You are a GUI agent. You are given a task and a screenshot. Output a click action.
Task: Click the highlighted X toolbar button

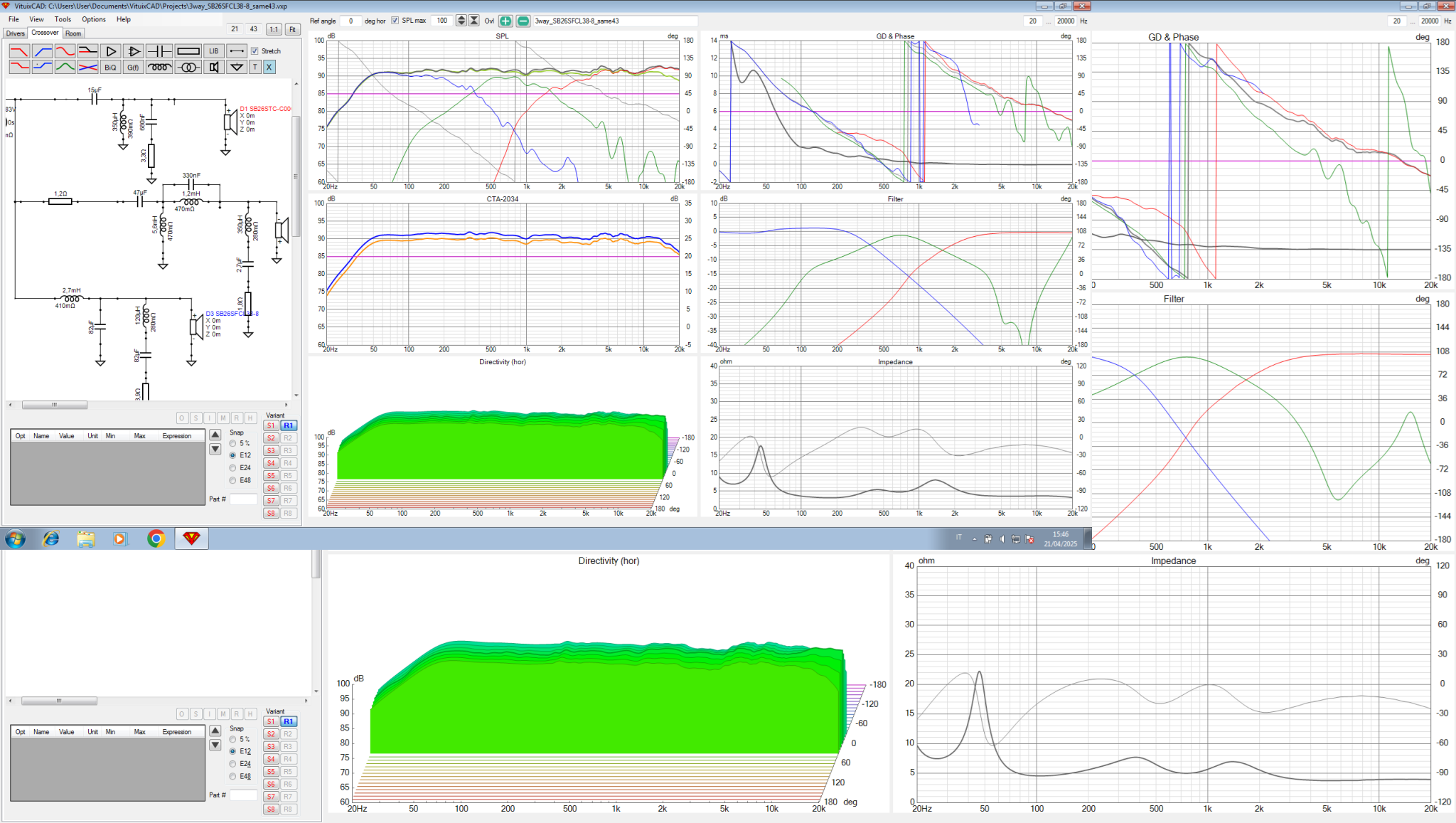point(269,67)
